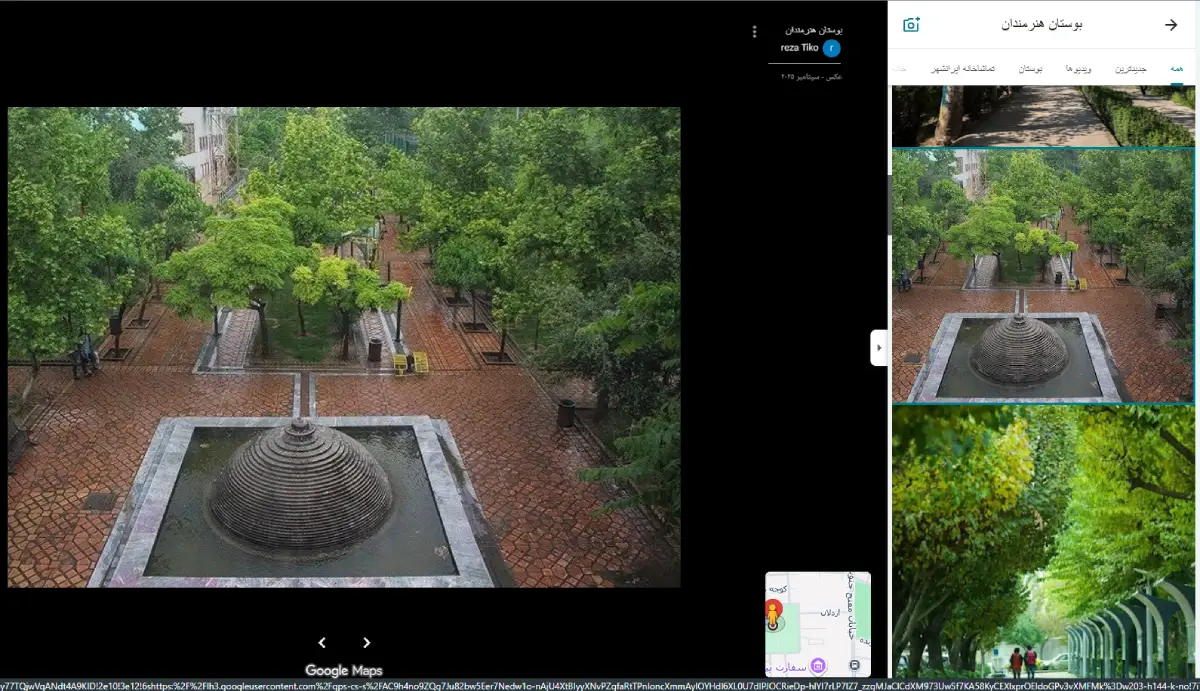Click the back arrow in photo panel header

[1171, 25]
